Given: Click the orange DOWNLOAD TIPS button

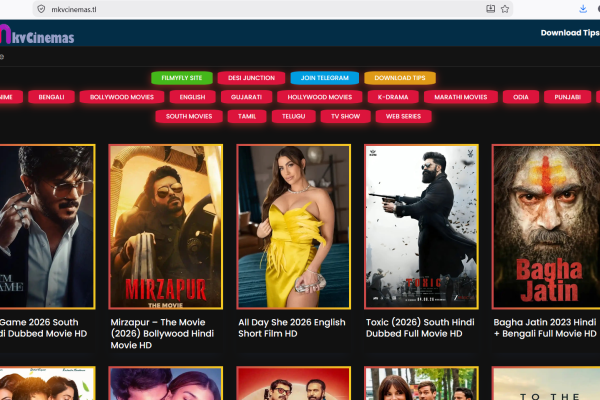Looking at the screenshot, I should tap(400, 78).
